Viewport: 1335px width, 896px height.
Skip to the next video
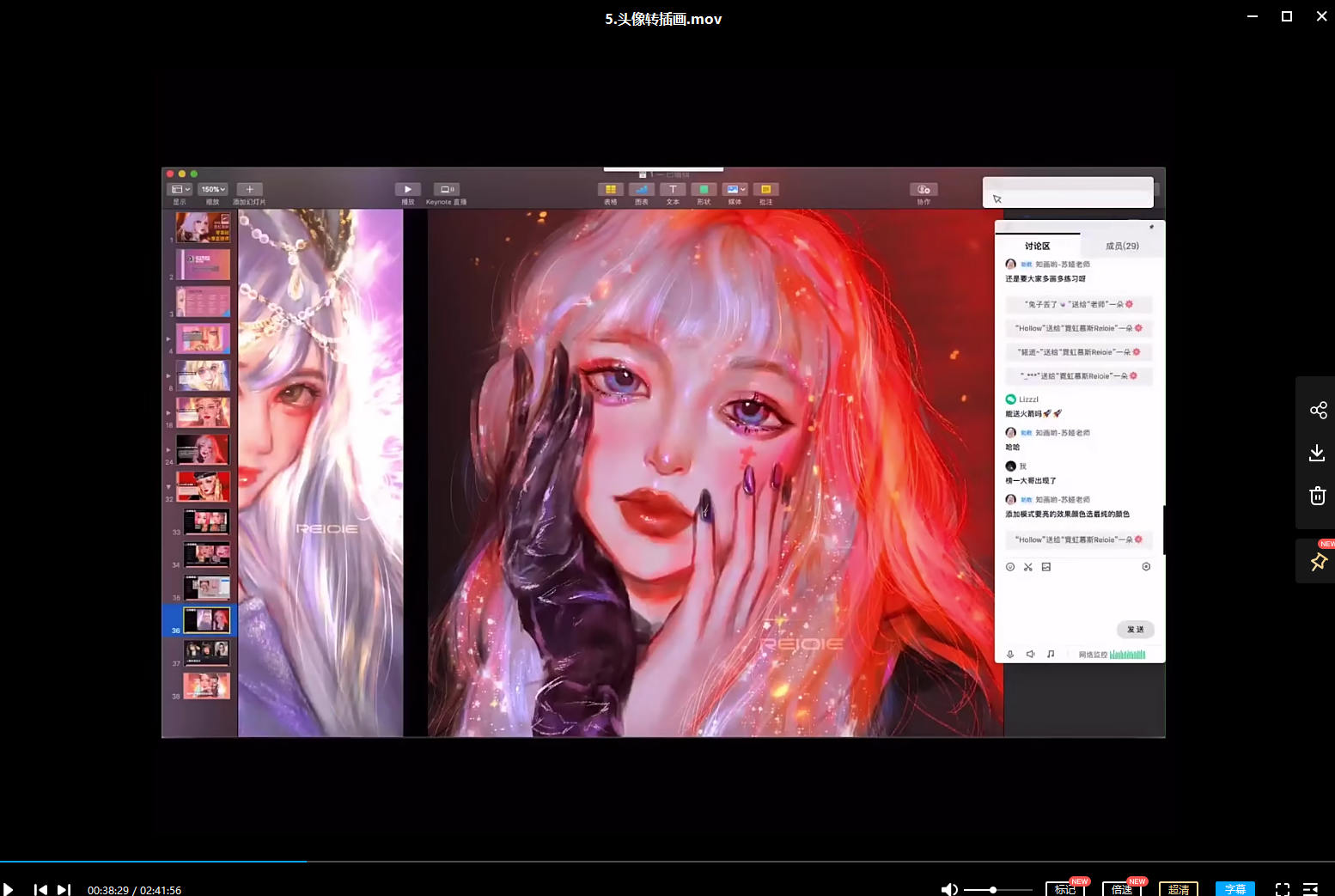64,889
